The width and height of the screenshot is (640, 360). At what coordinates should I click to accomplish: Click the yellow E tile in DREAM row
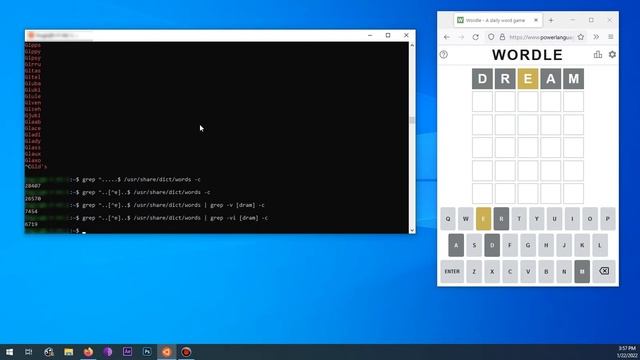528,79
